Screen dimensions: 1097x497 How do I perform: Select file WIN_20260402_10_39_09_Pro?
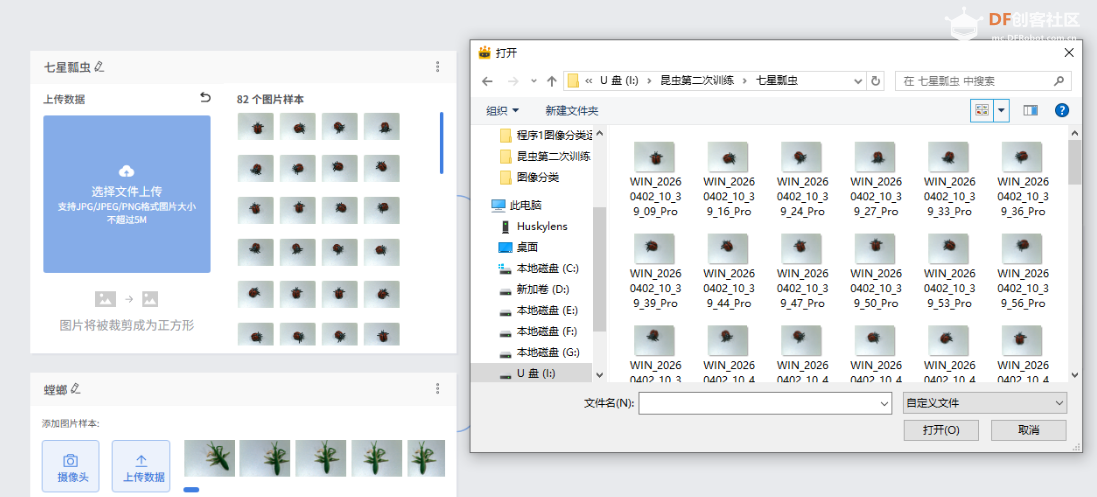(x=653, y=179)
